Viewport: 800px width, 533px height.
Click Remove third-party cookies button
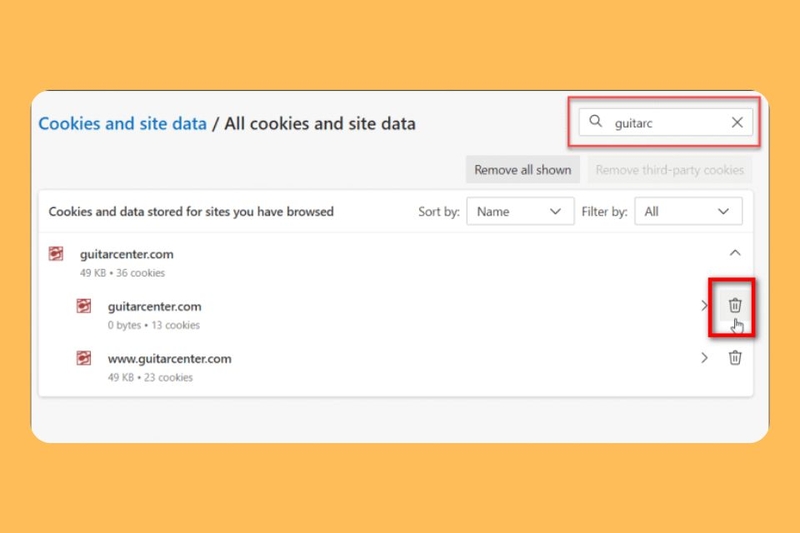tap(669, 170)
